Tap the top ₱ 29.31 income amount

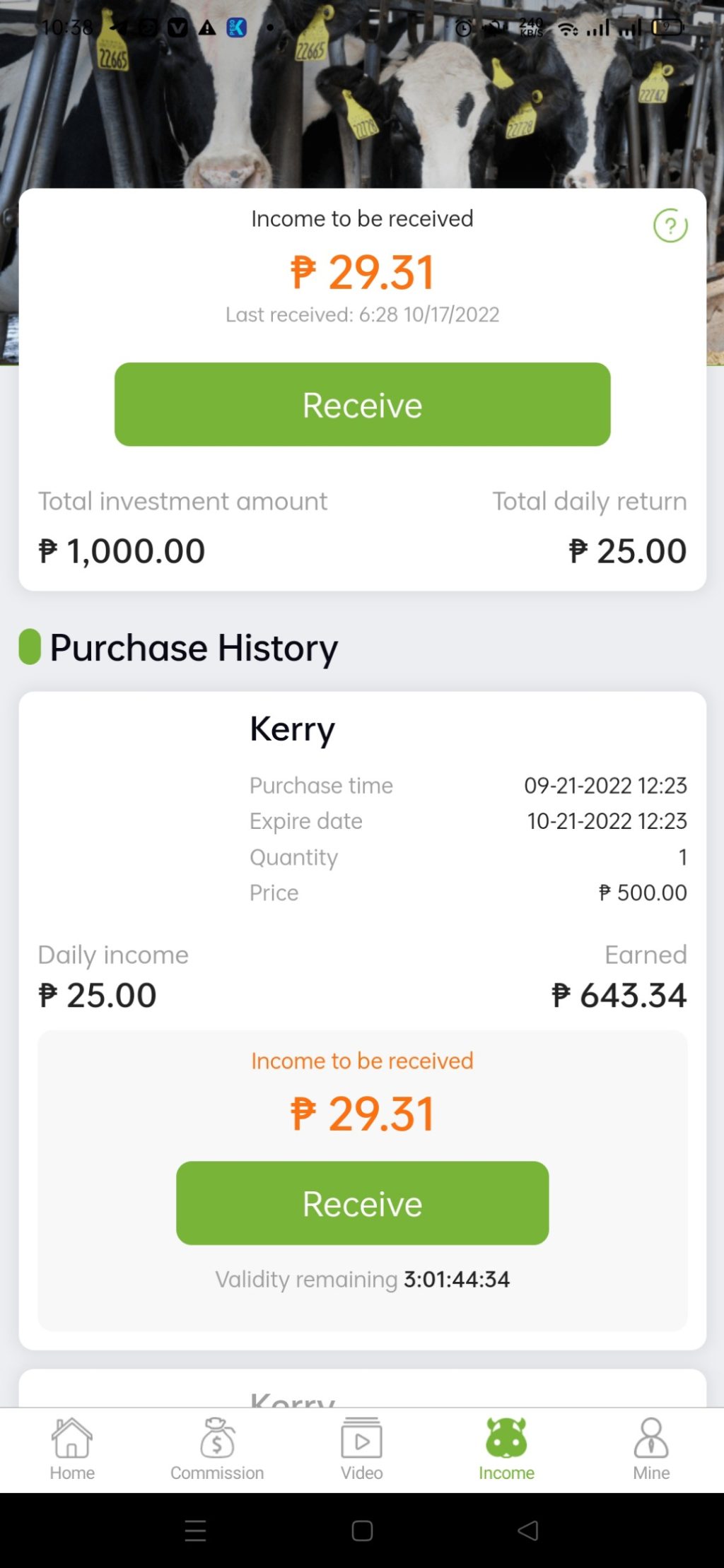pos(362,273)
